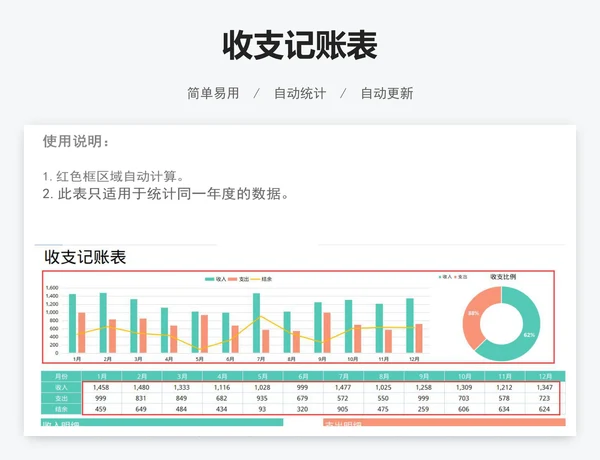Click the 自动统计 tagline text
The height and width of the screenshot is (460, 600).
tap(300, 93)
